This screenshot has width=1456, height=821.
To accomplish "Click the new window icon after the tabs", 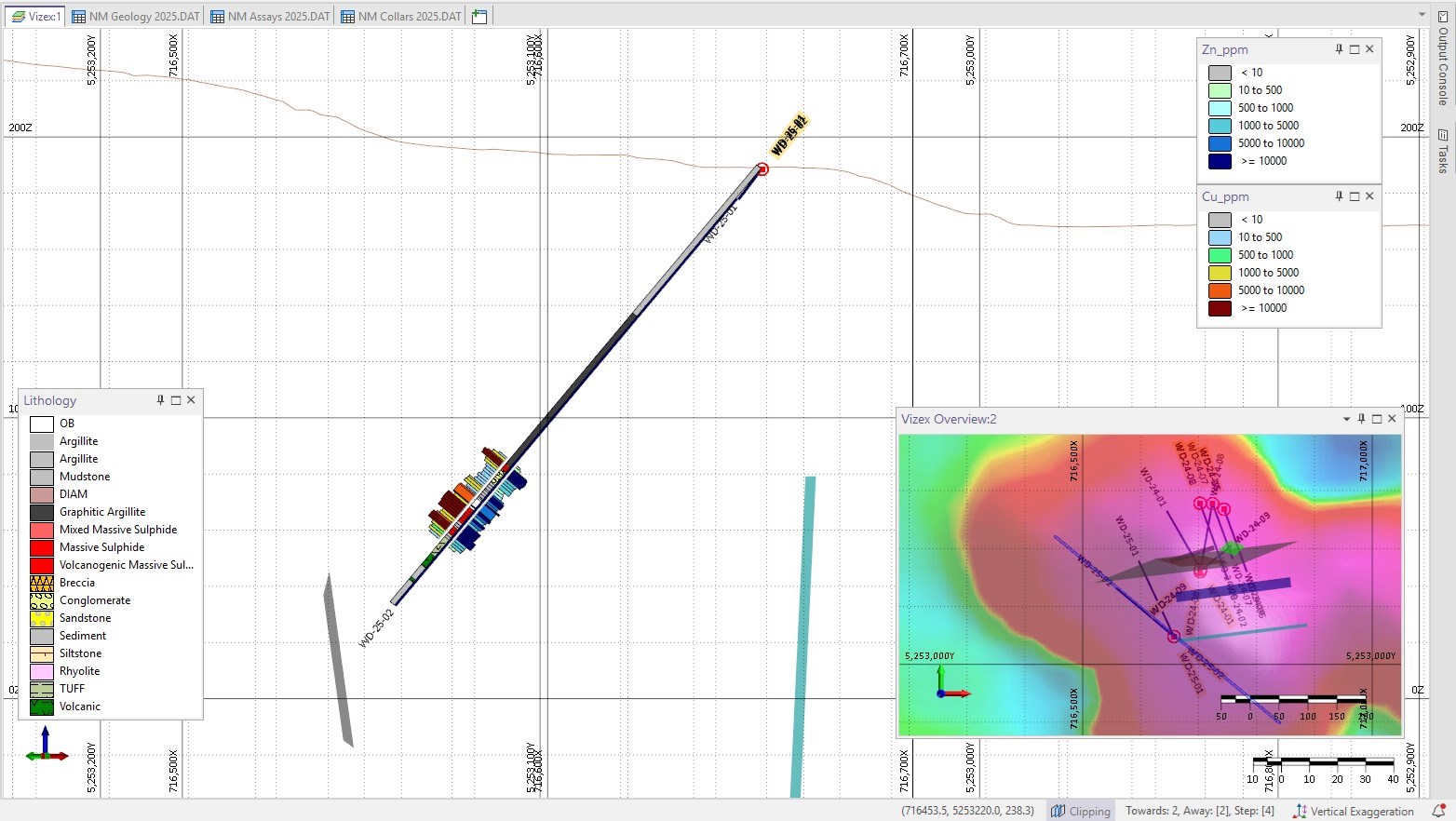I will (x=479, y=17).
